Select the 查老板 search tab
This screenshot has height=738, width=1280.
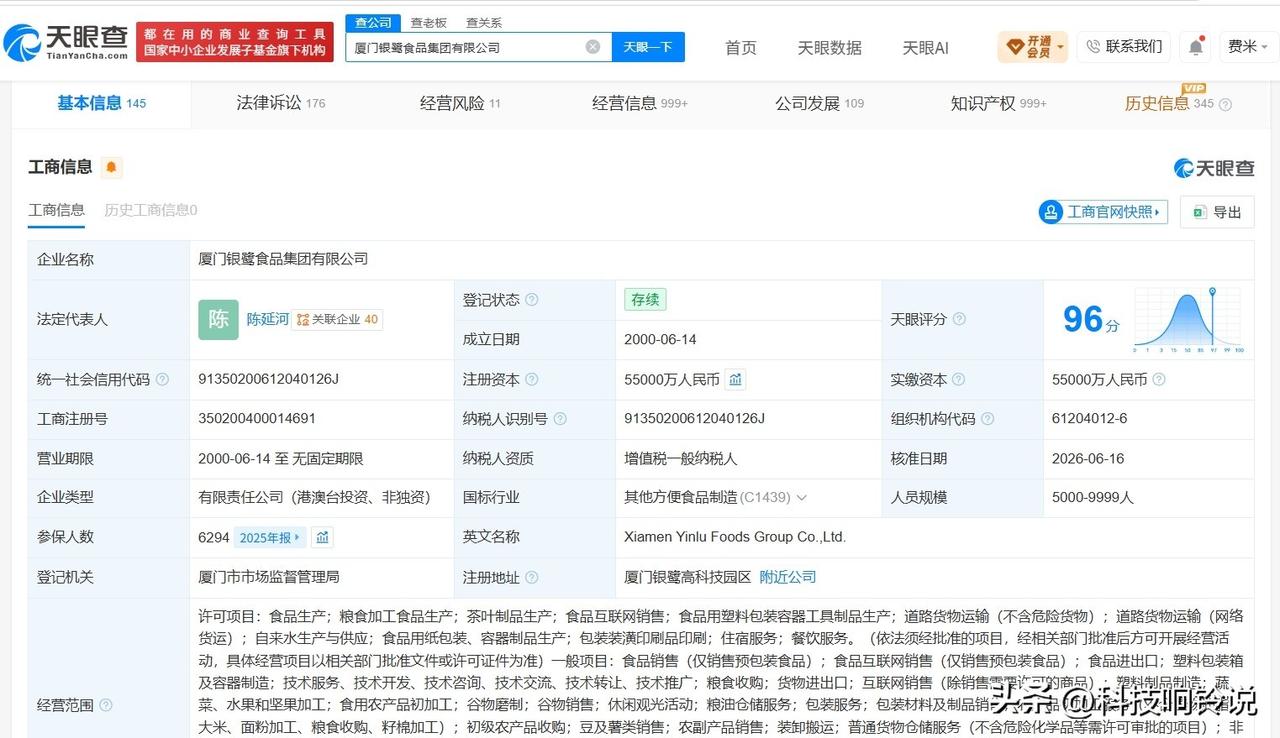point(429,23)
